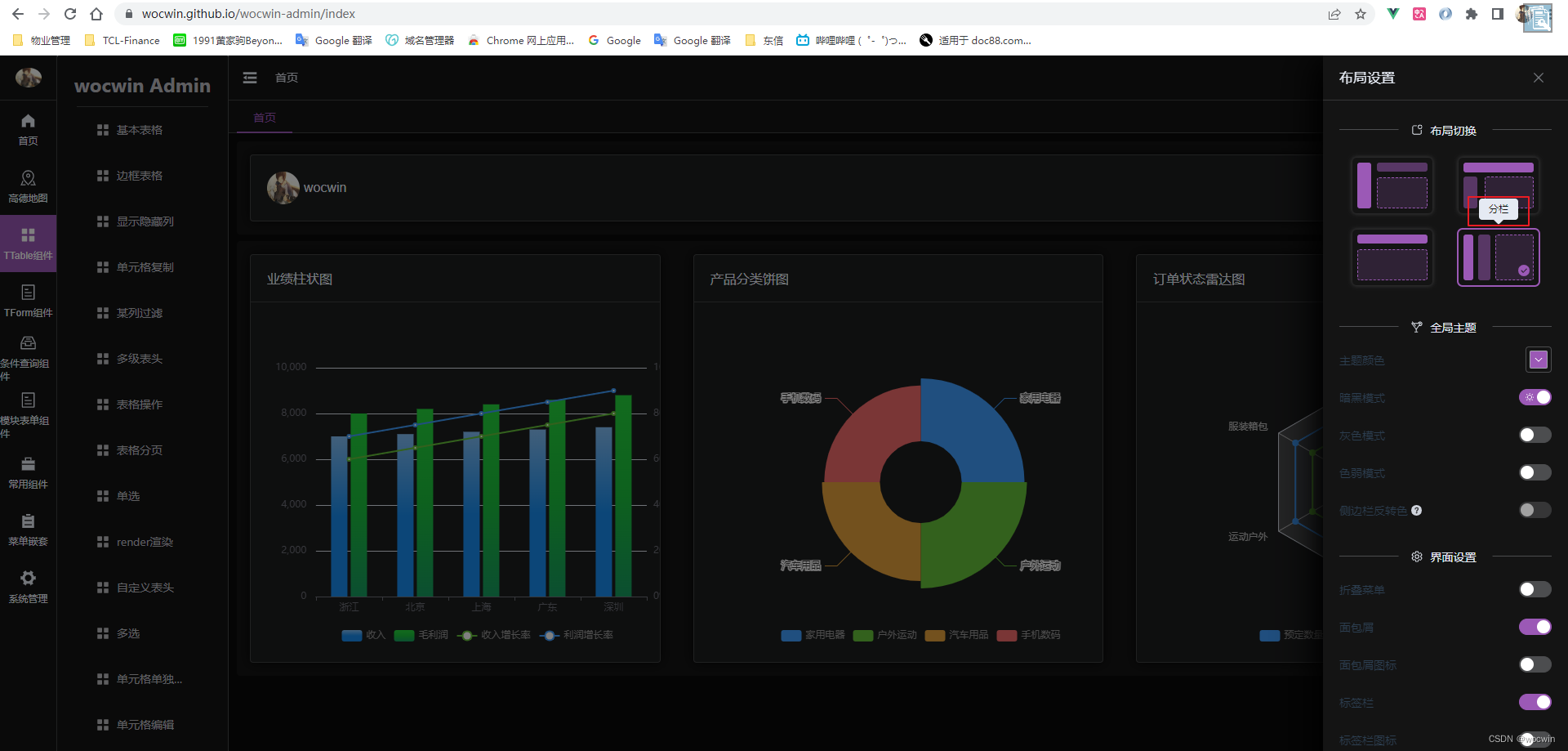Enable the 灰色模式 switch
This screenshot has height=751, width=1568.
1535,435
